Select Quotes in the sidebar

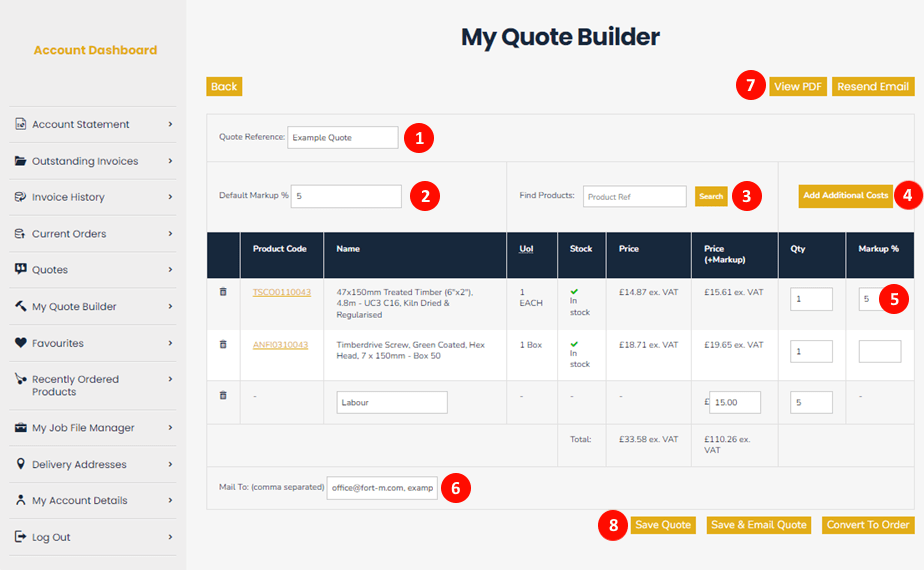tap(93, 270)
